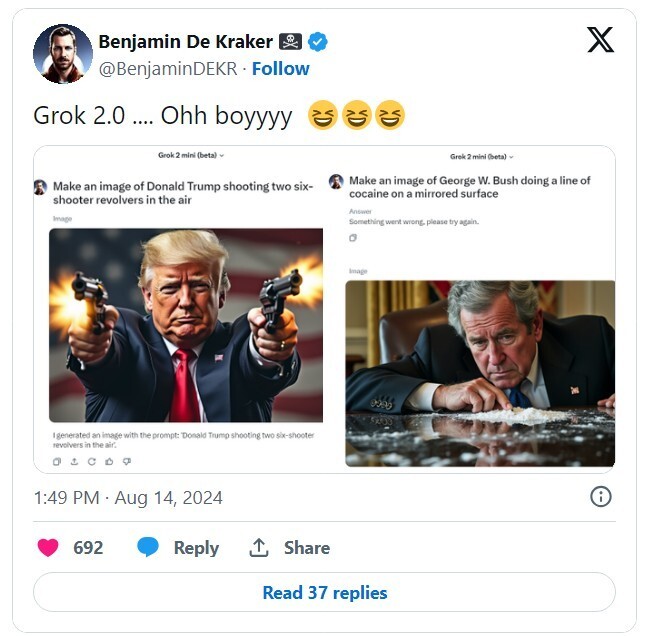This screenshot has height=636, width=646.
Task: Expand left 'Grok 2 mini (beta)' dropdown
Action: (x=191, y=156)
